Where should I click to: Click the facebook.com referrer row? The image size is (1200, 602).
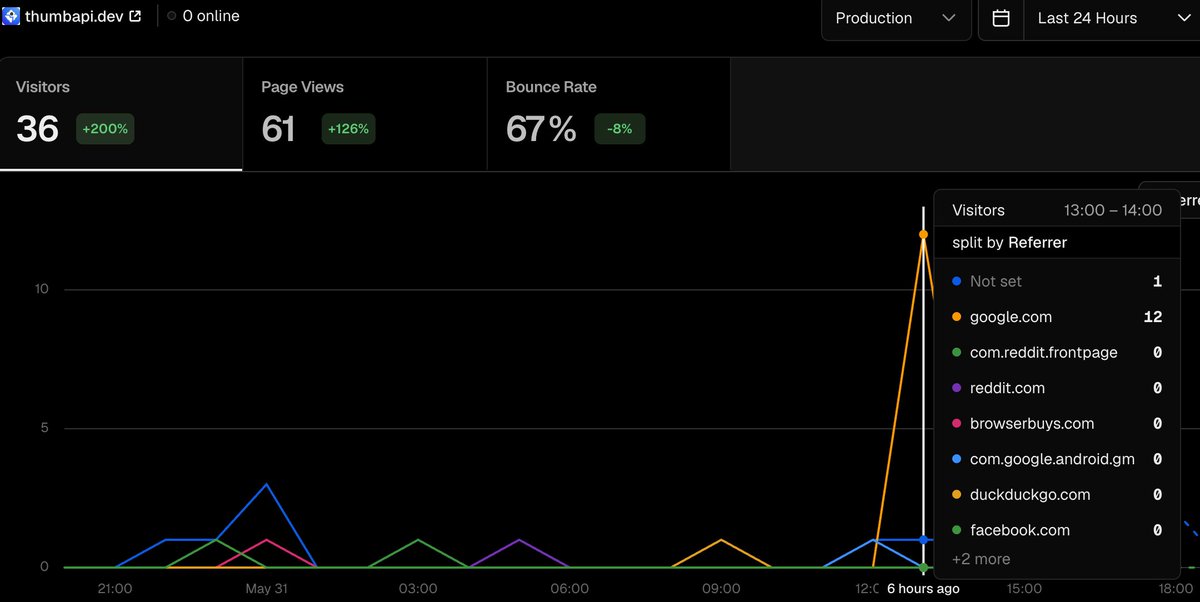point(1057,530)
